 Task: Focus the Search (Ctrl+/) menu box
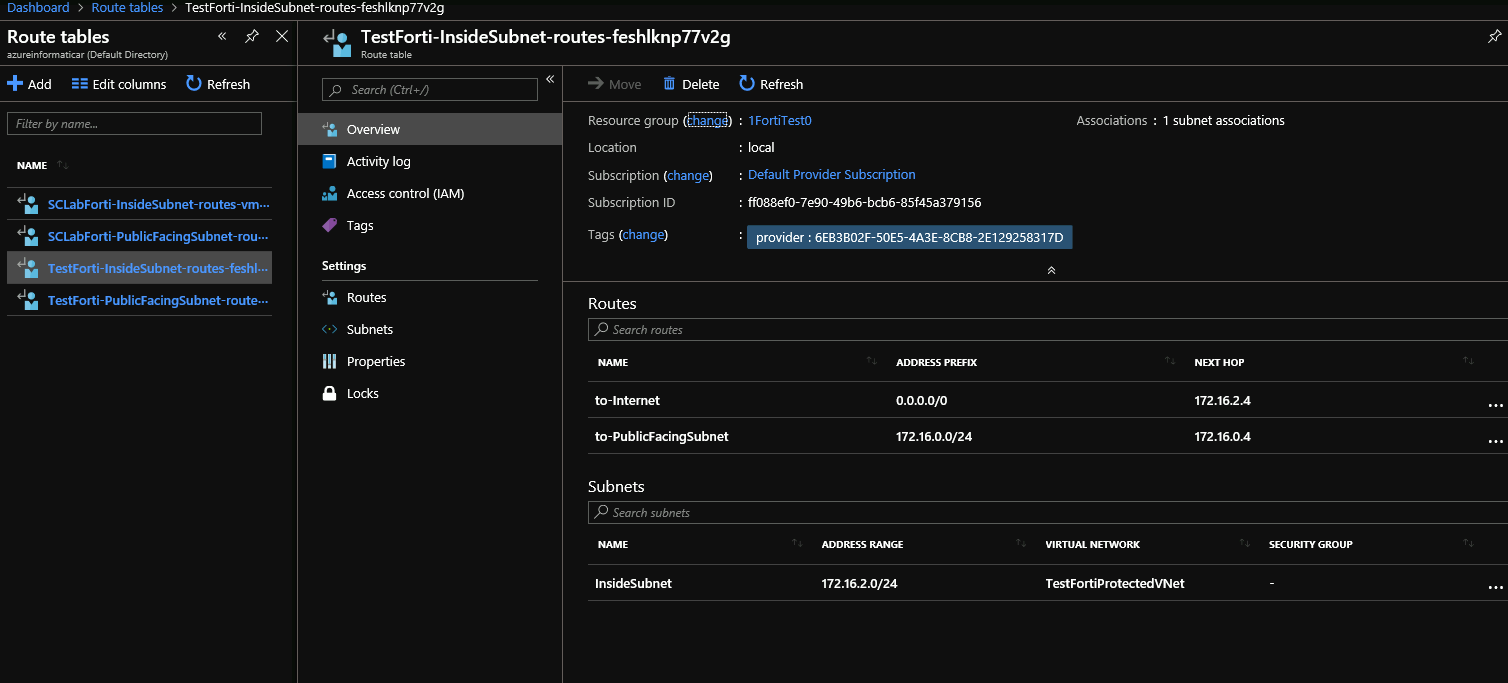(x=430, y=89)
